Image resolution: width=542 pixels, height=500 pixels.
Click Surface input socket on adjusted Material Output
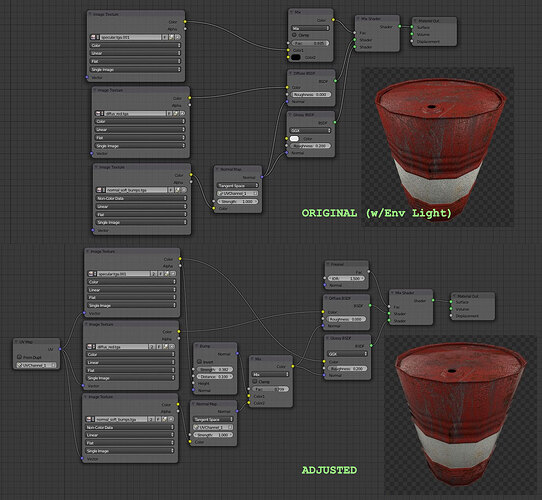tap(451, 302)
